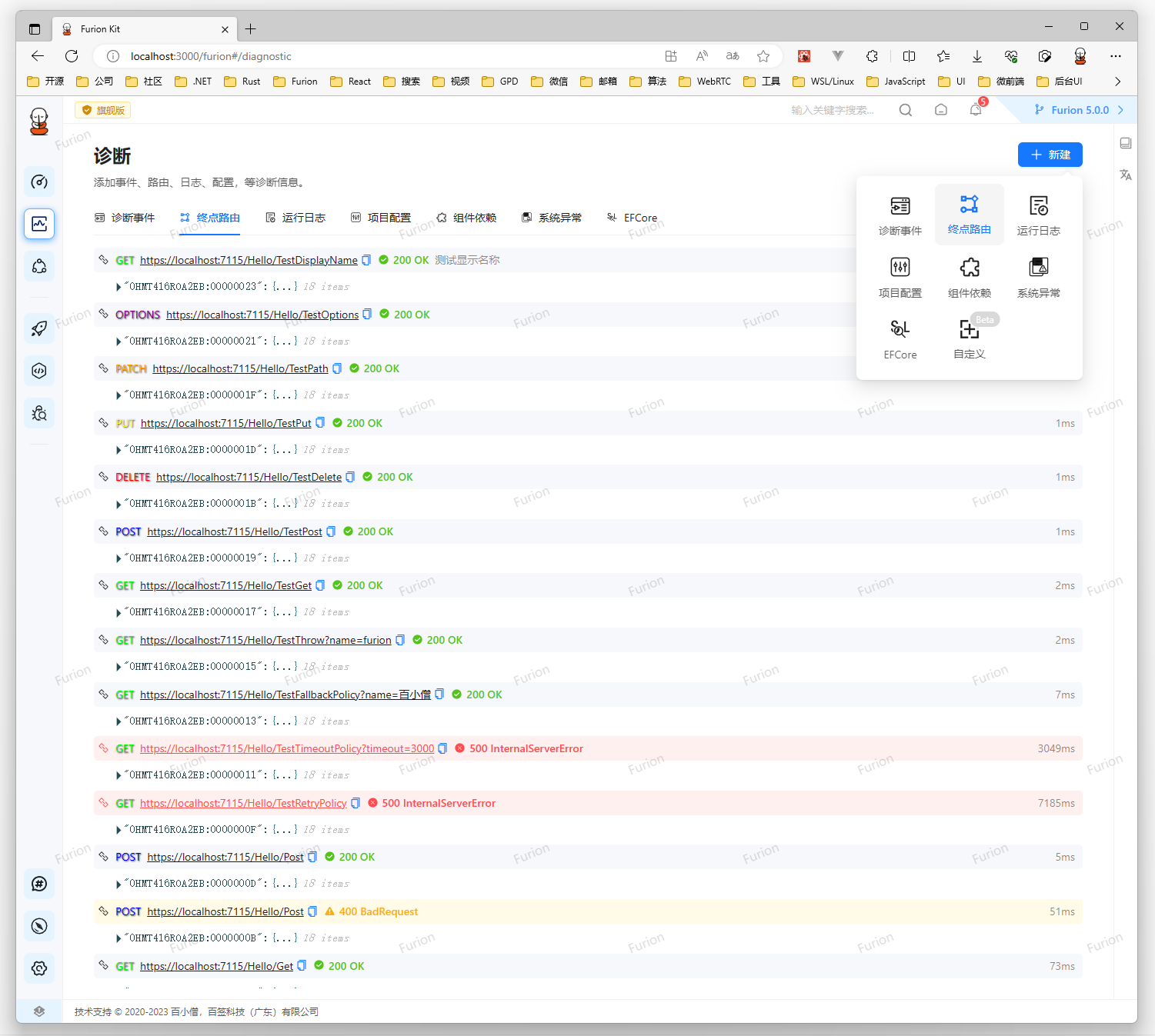Open the rocket launch sidebar icon

39,328
